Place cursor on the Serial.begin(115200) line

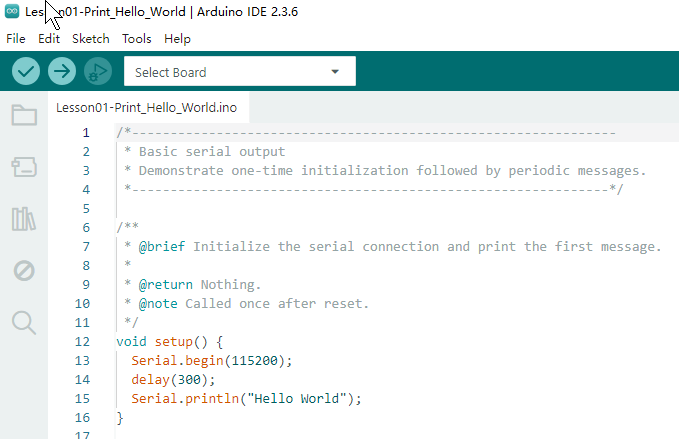pyautogui.click(x=212, y=361)
